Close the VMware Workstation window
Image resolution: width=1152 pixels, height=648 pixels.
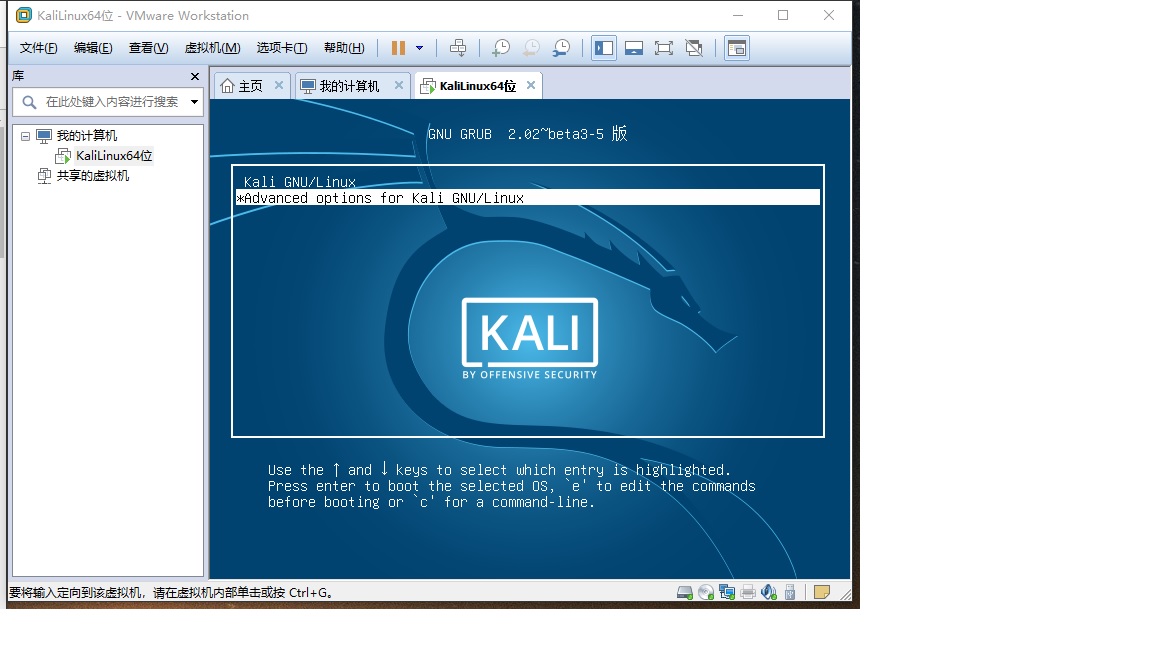[829, 15]
